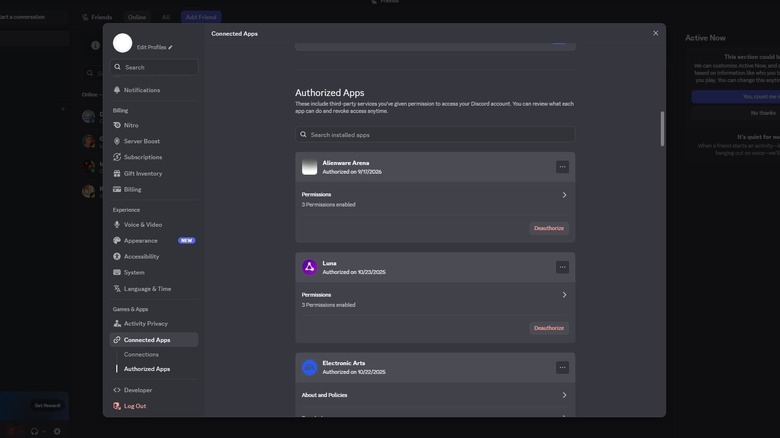Click the Server Boost gem icon
The width and height of the screenshot is (780, 438).
tap(117, 141)
